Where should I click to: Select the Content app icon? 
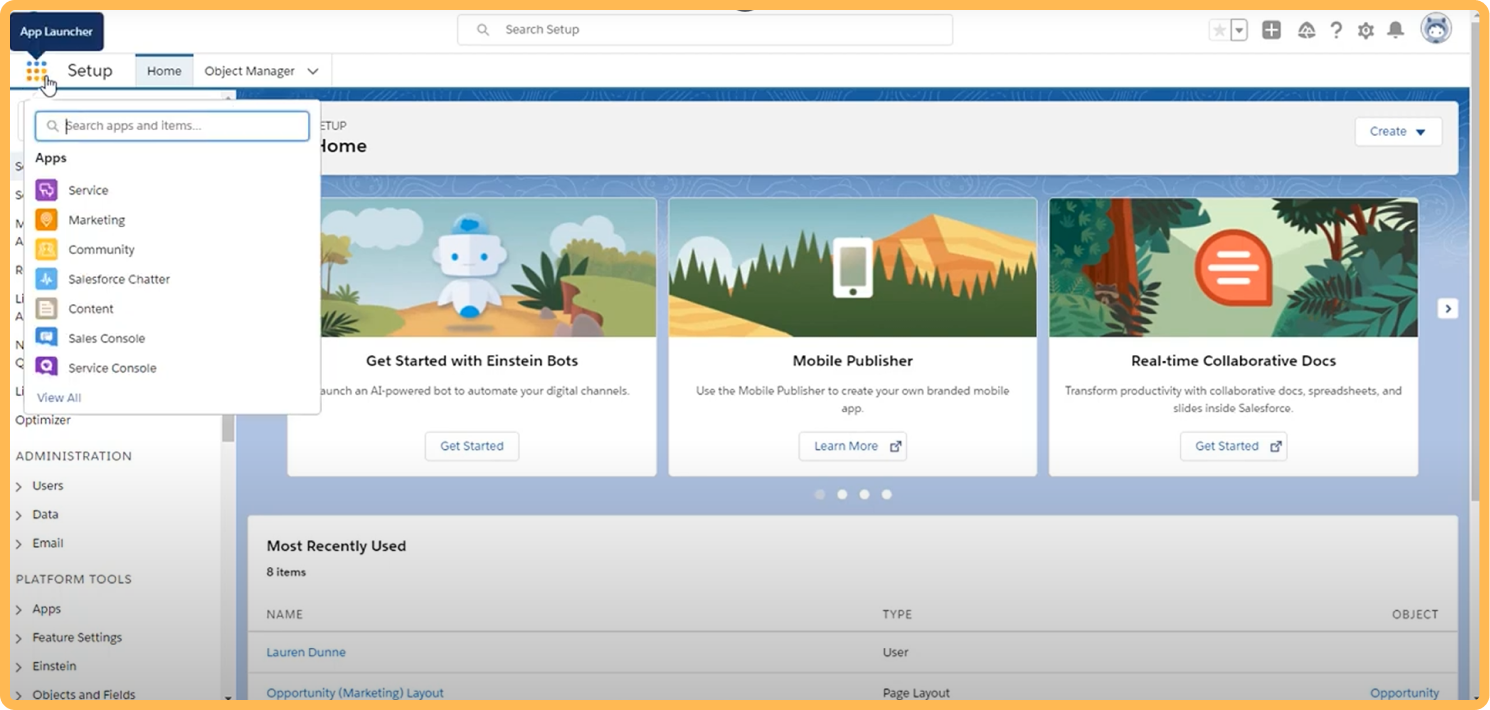[46, 309]
